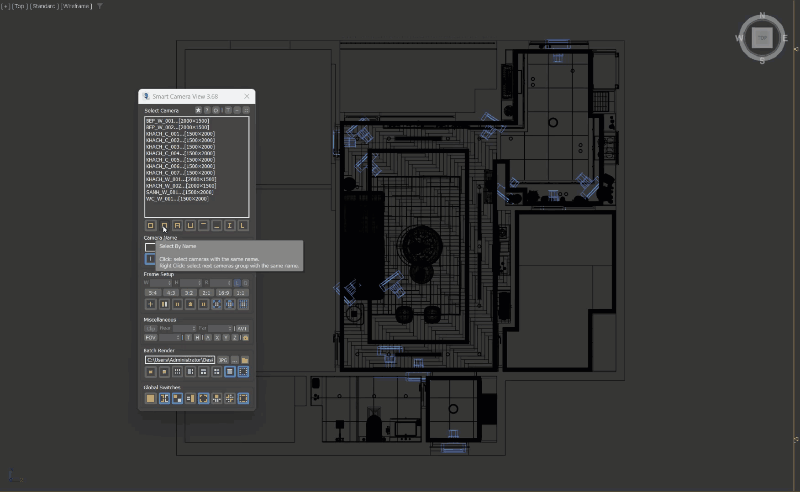The height and width of the screenshot is (492, 800).
Task: Click the first Global Switches icon
Action: tap(151, 398)
